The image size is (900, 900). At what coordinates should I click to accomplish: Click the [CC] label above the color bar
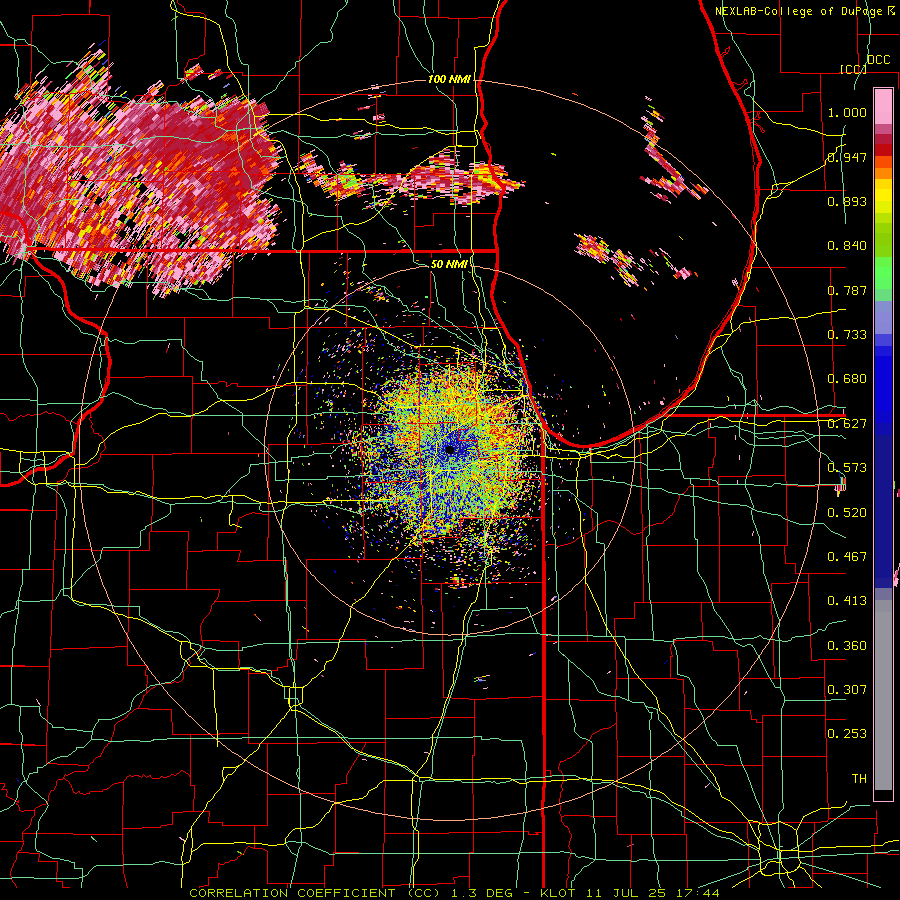coord(852,69)
